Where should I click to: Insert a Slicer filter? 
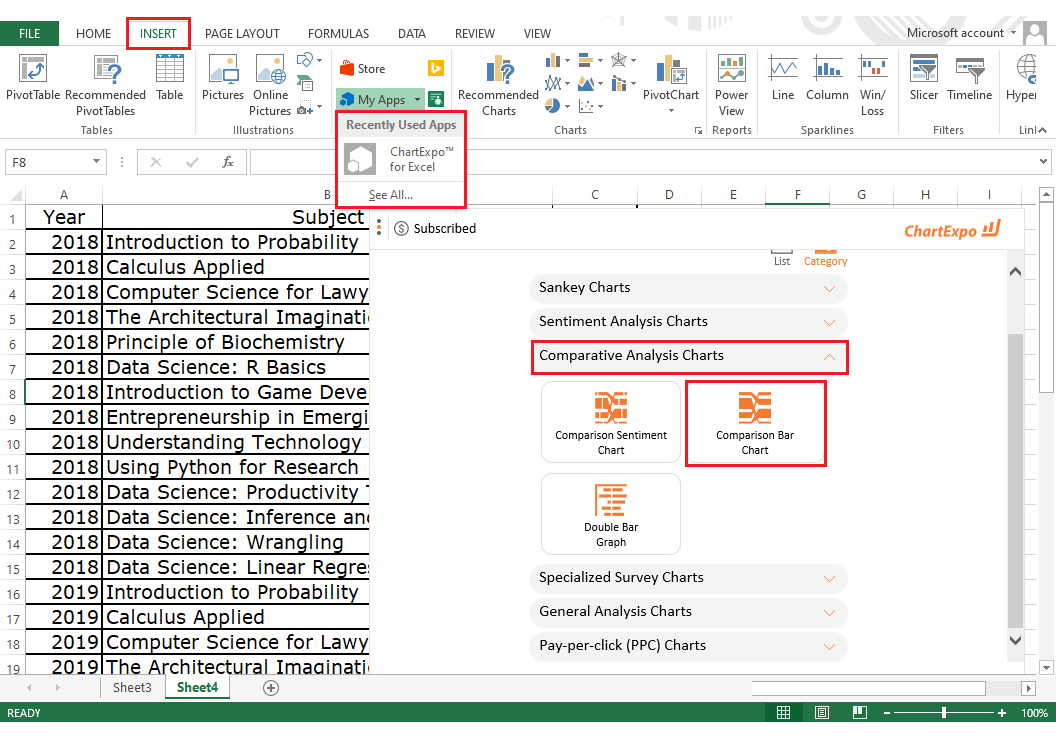[923, 79]
